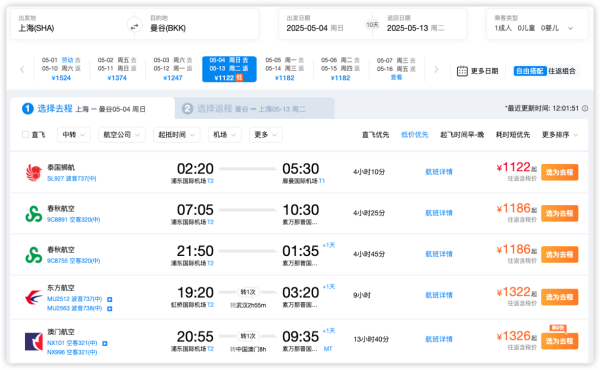600x370 pixels.
Task: Choose the 05-07 to 05-16 date option
Action: tap(396, 69)
